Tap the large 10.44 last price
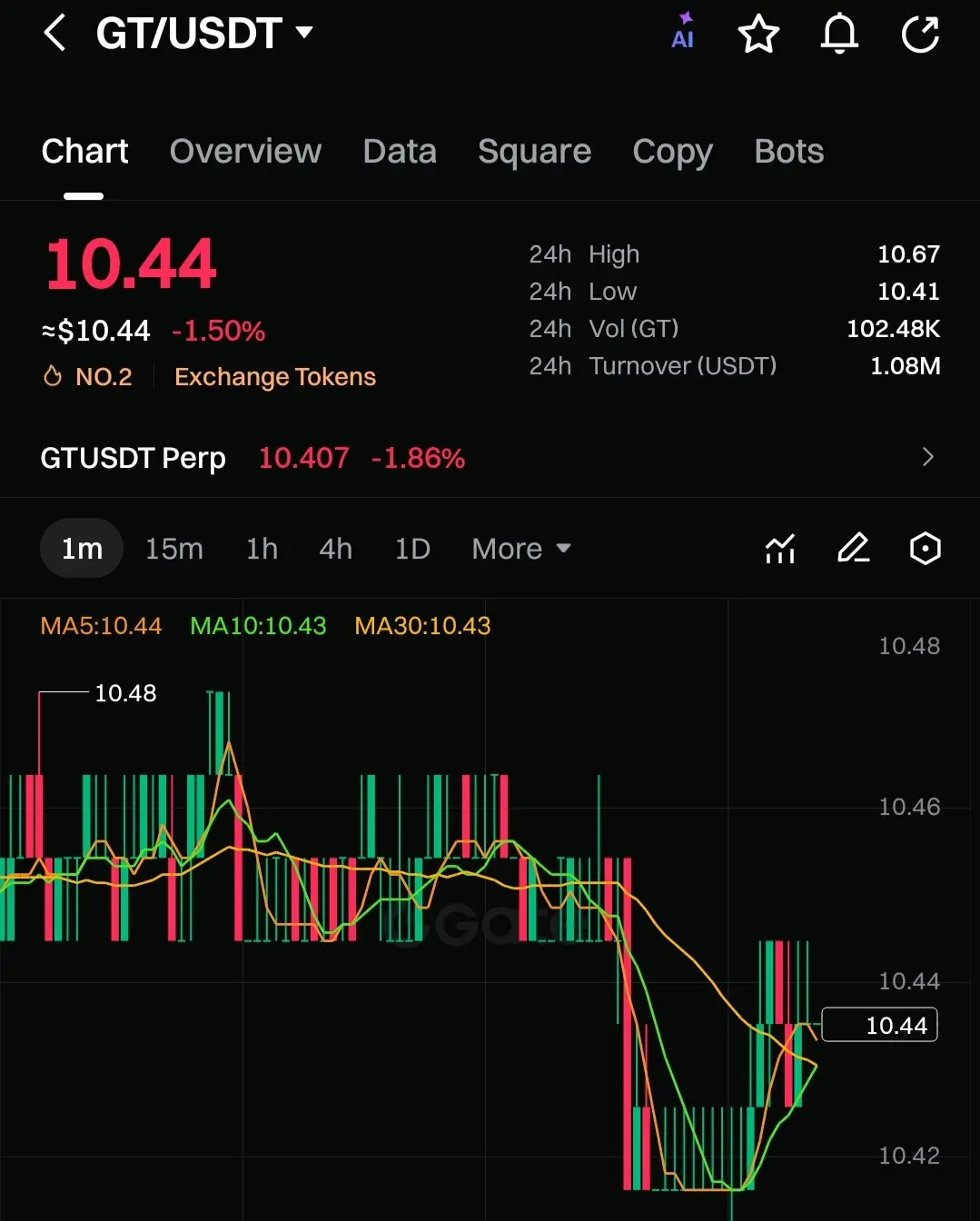The width and height of the screenshot is (980, 1221). (x=131, y=264)
